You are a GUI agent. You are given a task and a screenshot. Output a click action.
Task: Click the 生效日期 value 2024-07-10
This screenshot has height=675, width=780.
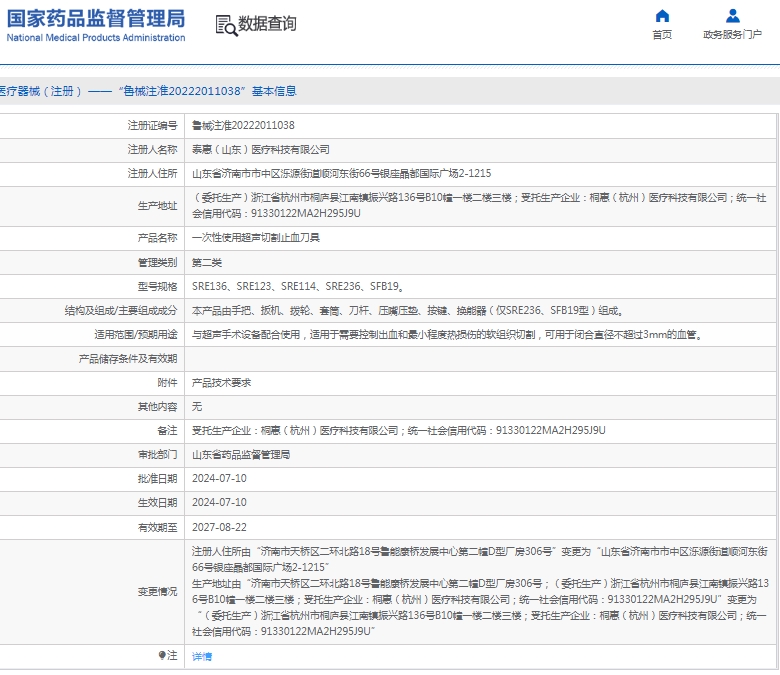point(219,502)
